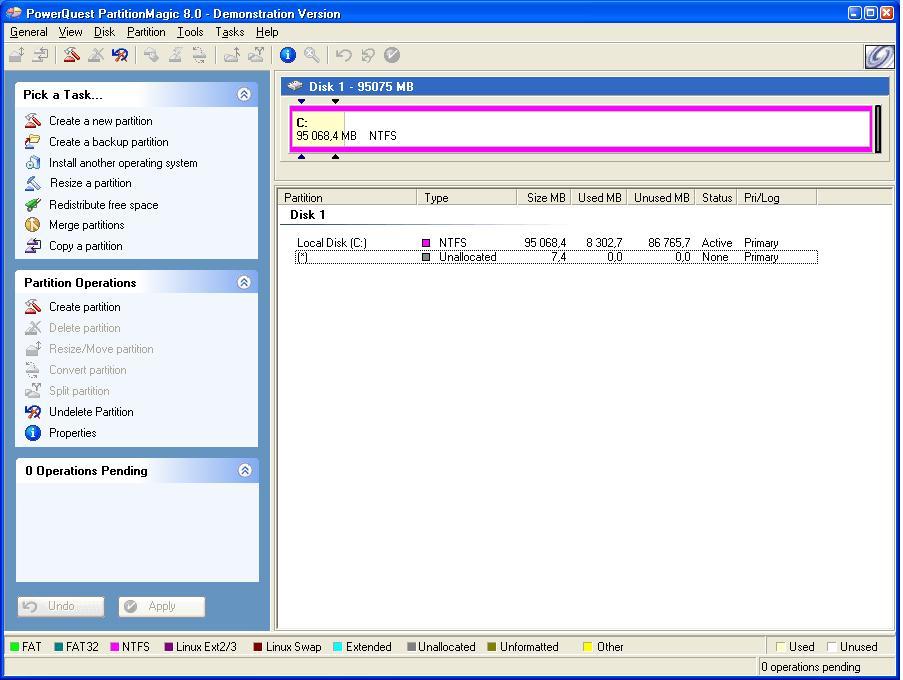Collapse the Partition Operations panel

[244, 282]
